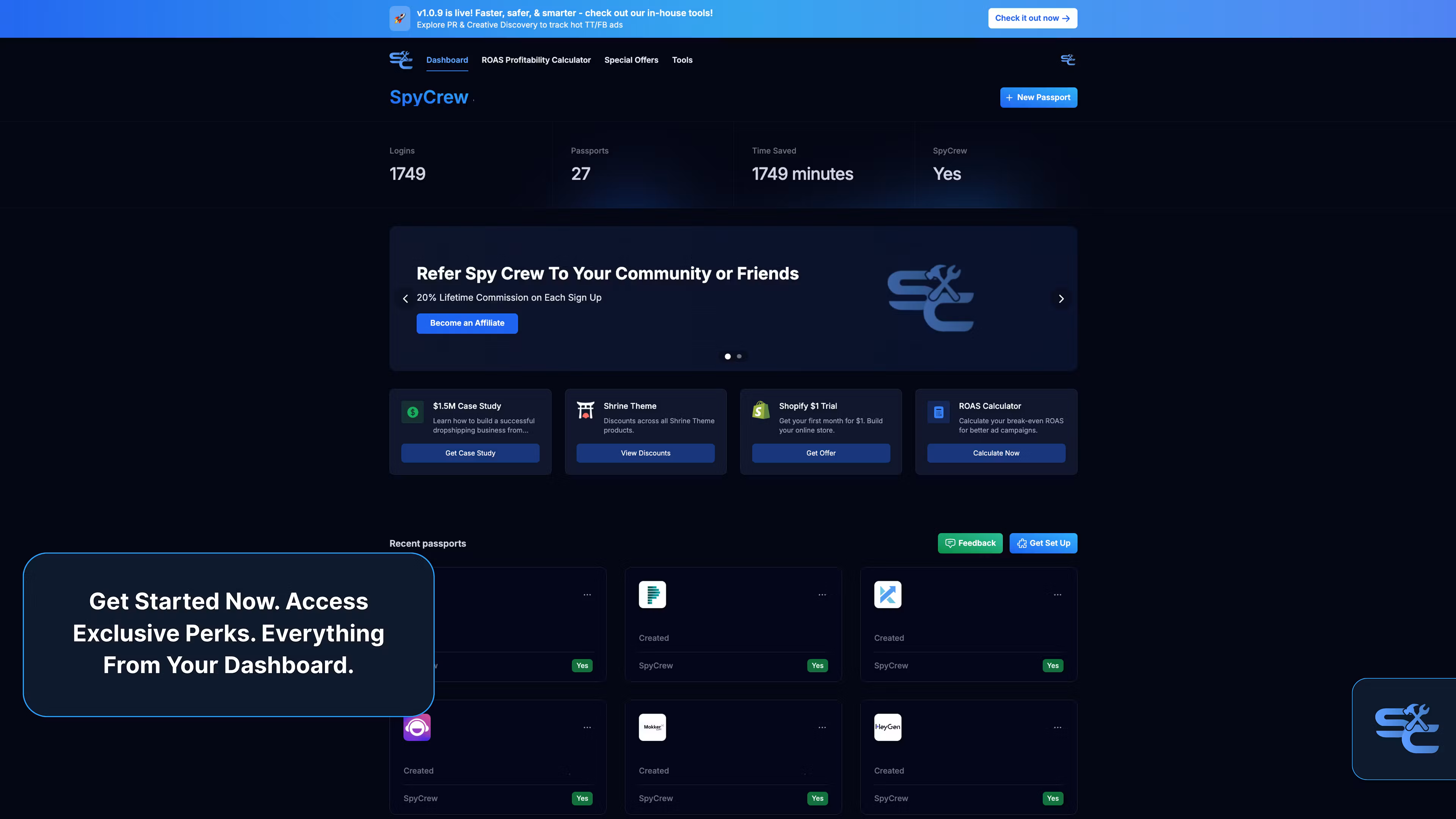
Task: Open the HeyGen passport icon
Action: tap(887, 728)
